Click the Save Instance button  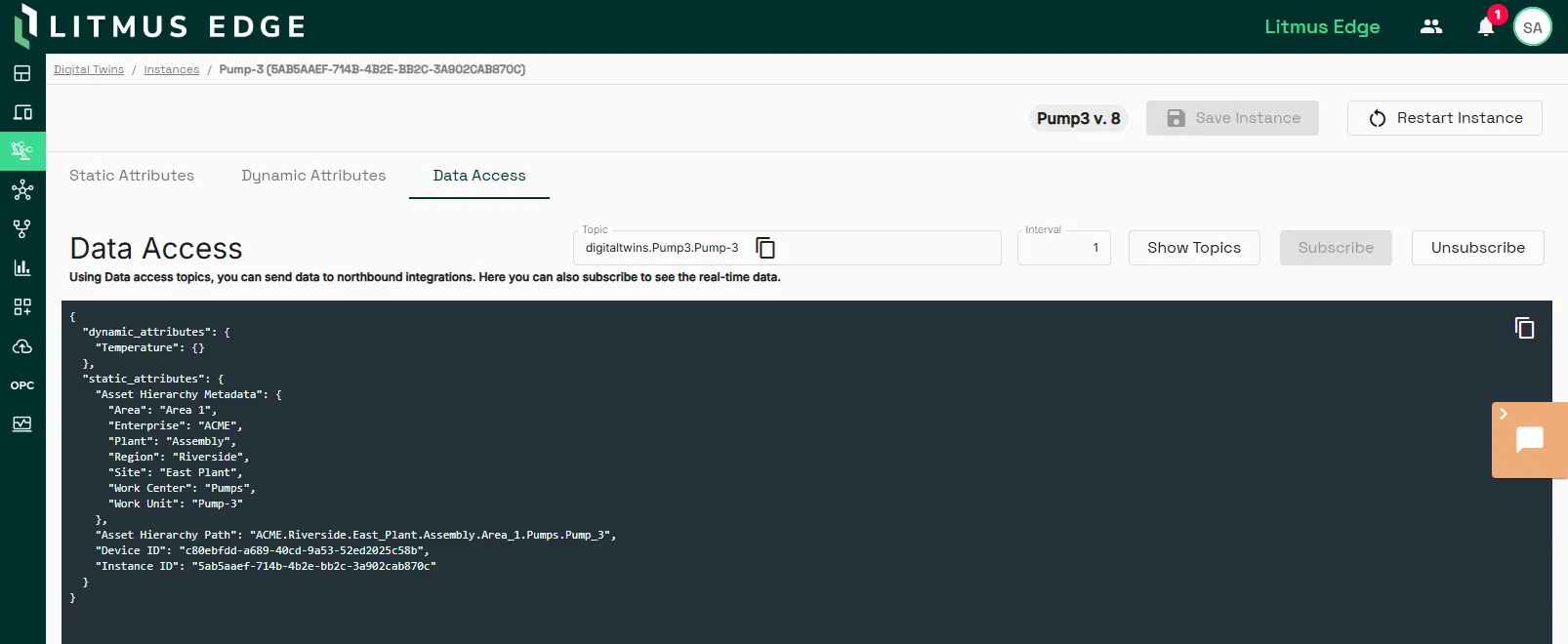(x=1232, y=118)
